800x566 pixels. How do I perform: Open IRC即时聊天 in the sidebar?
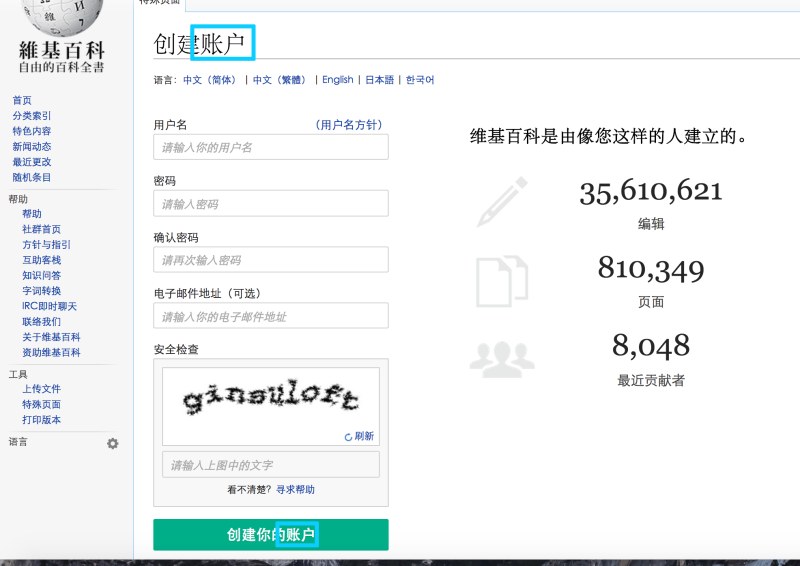[49, 306]
